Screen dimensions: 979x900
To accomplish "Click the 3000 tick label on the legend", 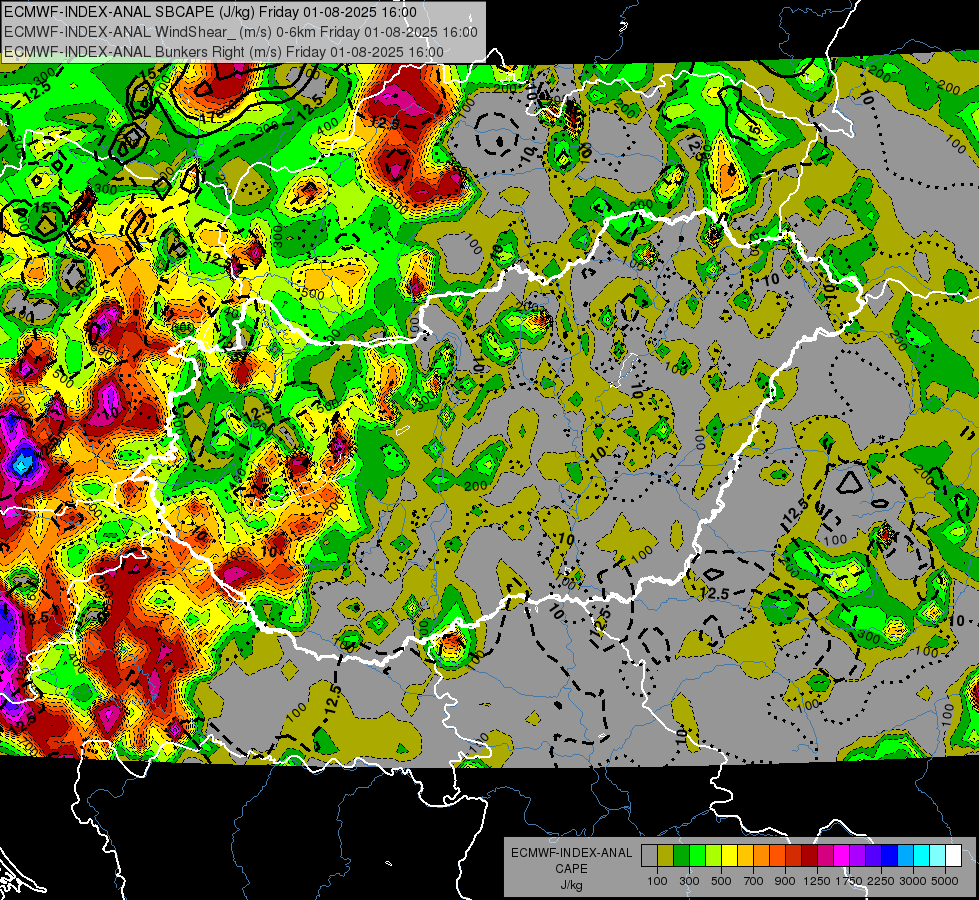I will [x=913, y=881].
